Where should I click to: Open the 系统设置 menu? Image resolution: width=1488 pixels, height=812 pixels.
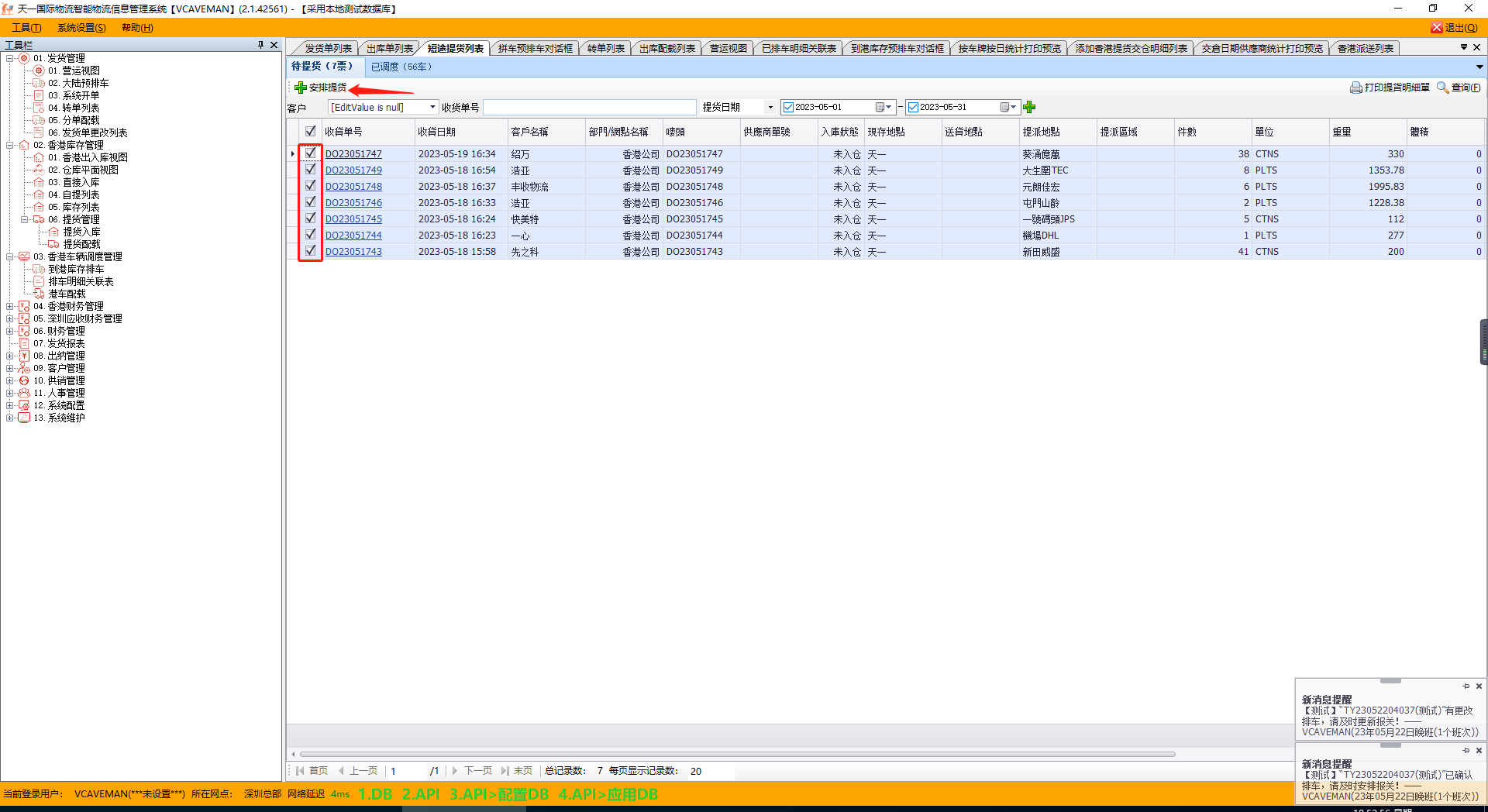pyautogui.click(x=81, y=28)
